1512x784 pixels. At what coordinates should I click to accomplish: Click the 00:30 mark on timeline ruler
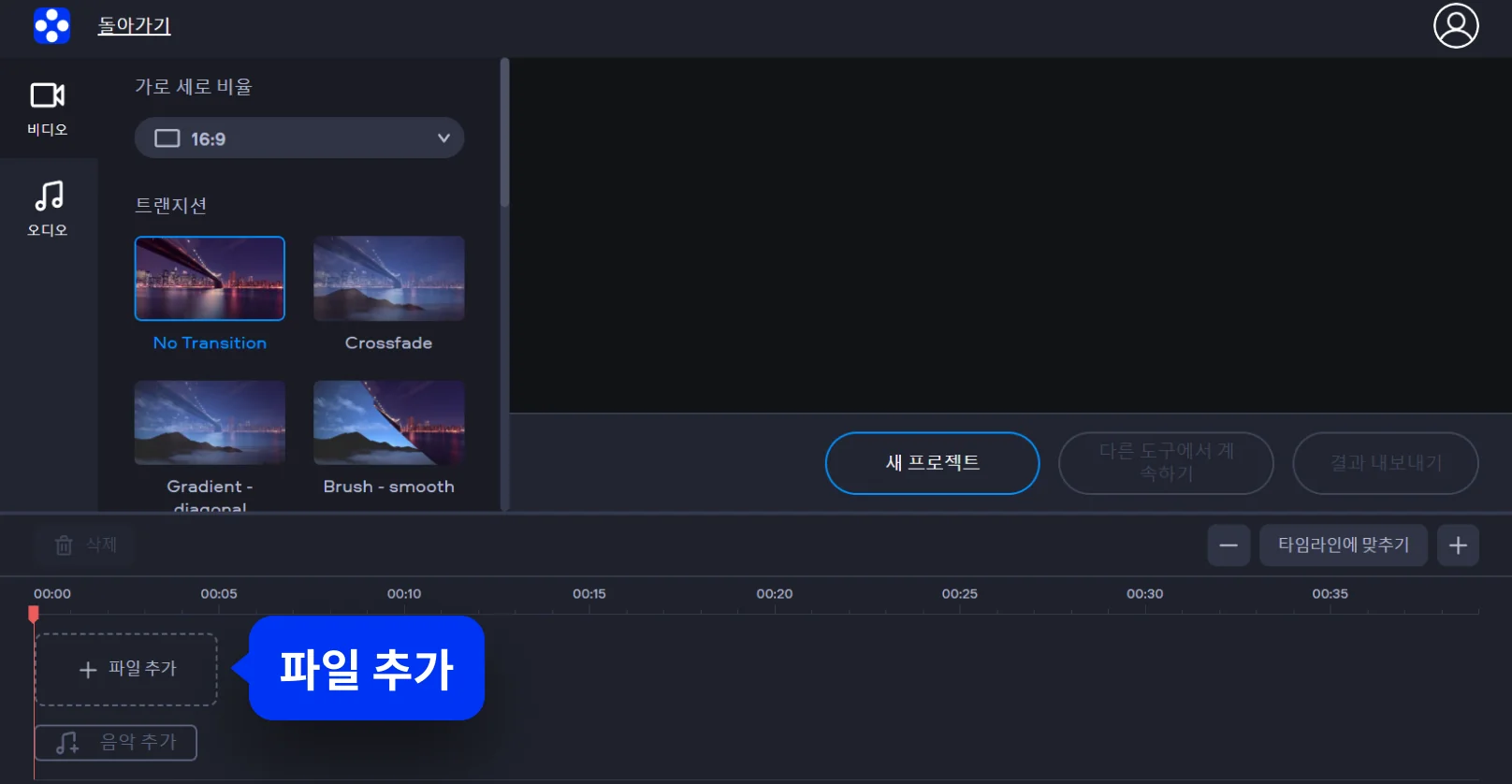click(x=1145, y=594)
